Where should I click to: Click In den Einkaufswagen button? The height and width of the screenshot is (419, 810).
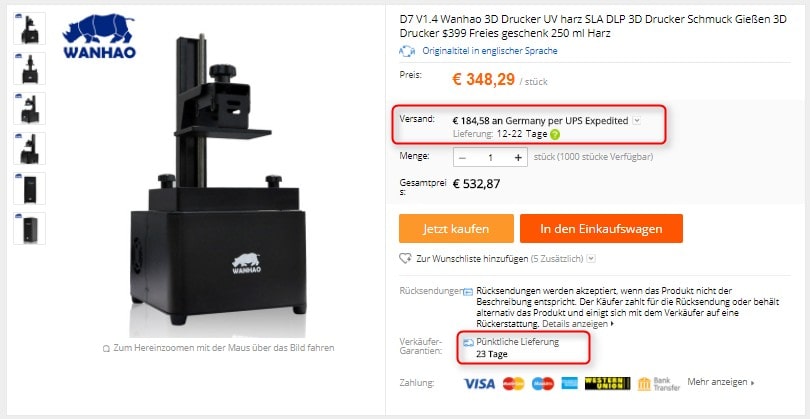[601, 228]
